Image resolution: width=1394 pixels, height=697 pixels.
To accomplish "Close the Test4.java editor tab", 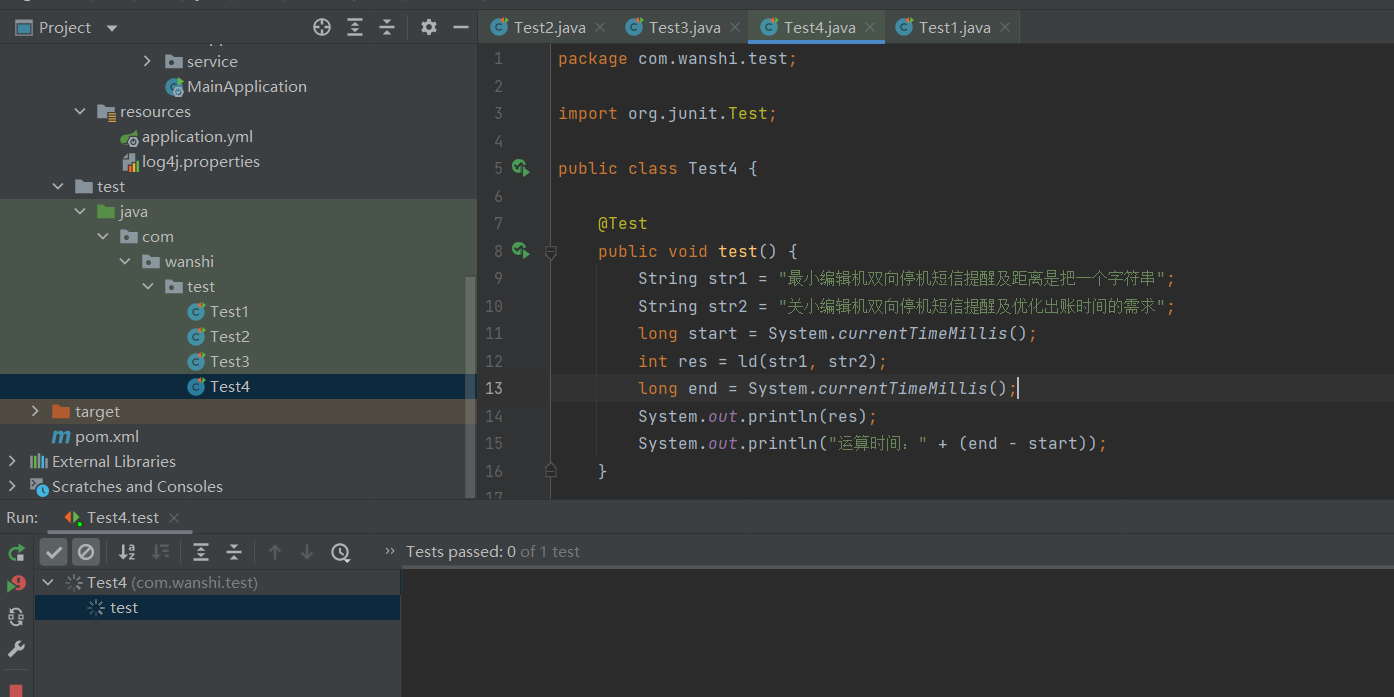I will coord(870,27).
